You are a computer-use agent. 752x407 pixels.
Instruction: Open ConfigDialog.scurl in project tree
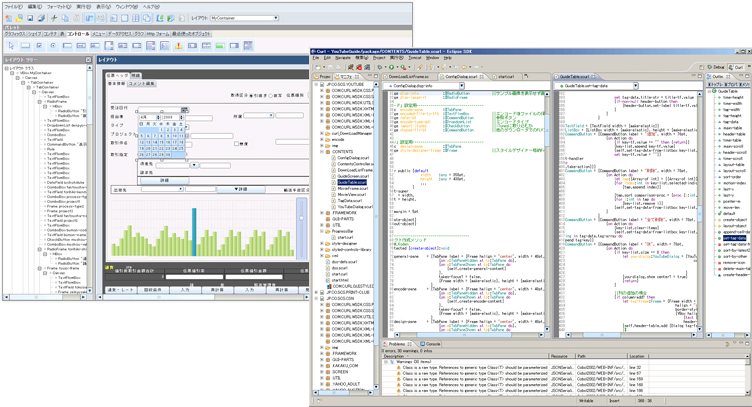352,158
